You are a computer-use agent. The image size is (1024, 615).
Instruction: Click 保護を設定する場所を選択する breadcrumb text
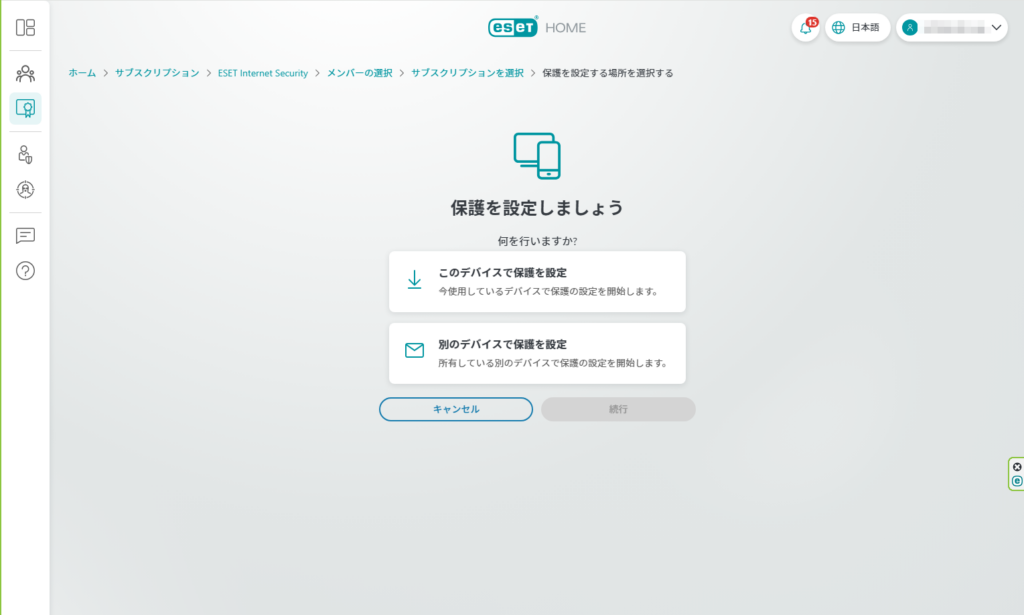tap(607, 73)
